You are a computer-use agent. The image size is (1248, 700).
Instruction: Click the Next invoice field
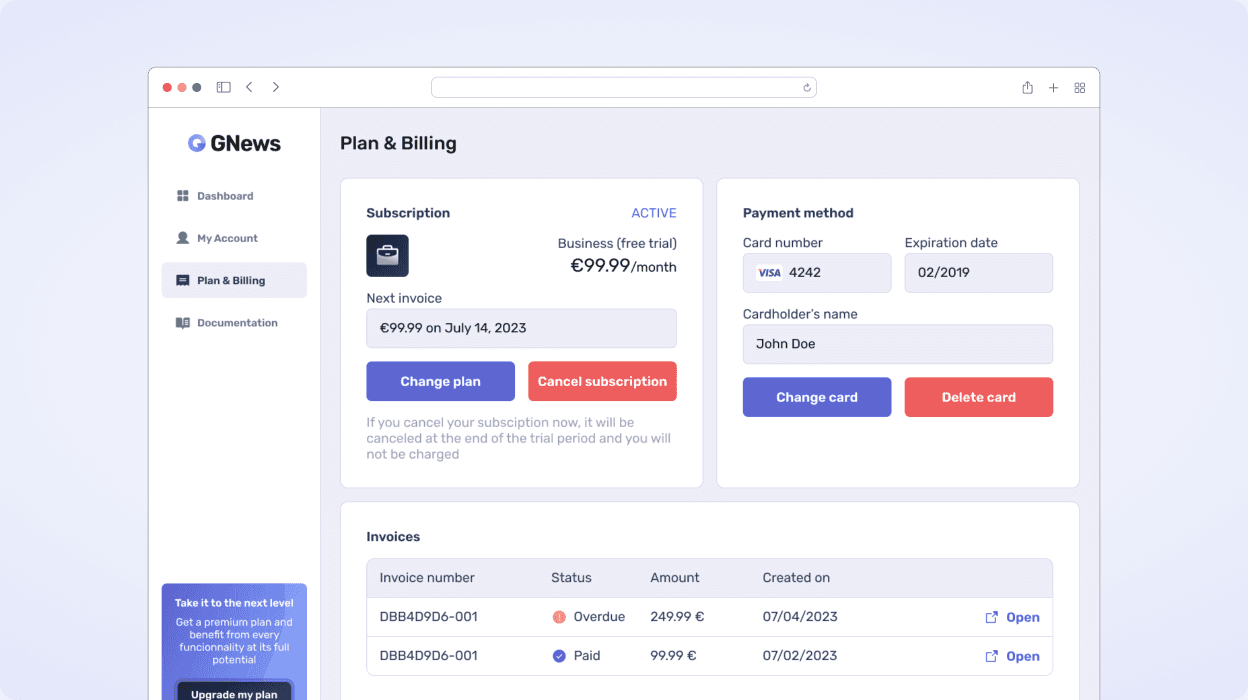tap(521, 328)
